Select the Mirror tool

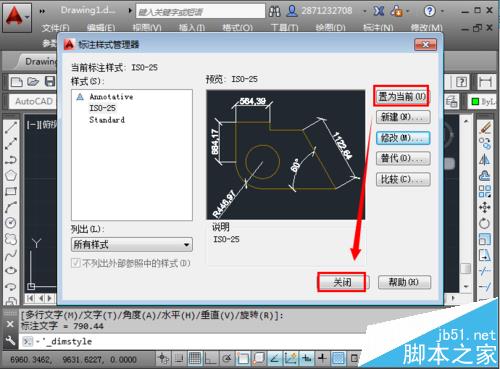tap(485, 160)
